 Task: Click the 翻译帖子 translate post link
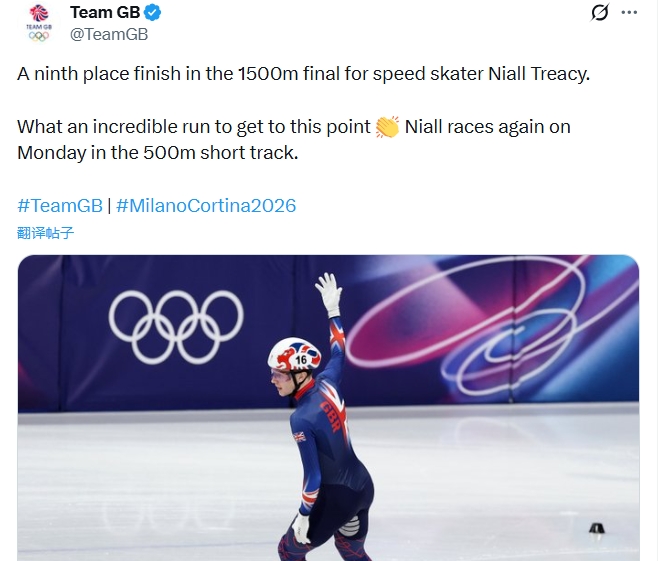[46, 233]
